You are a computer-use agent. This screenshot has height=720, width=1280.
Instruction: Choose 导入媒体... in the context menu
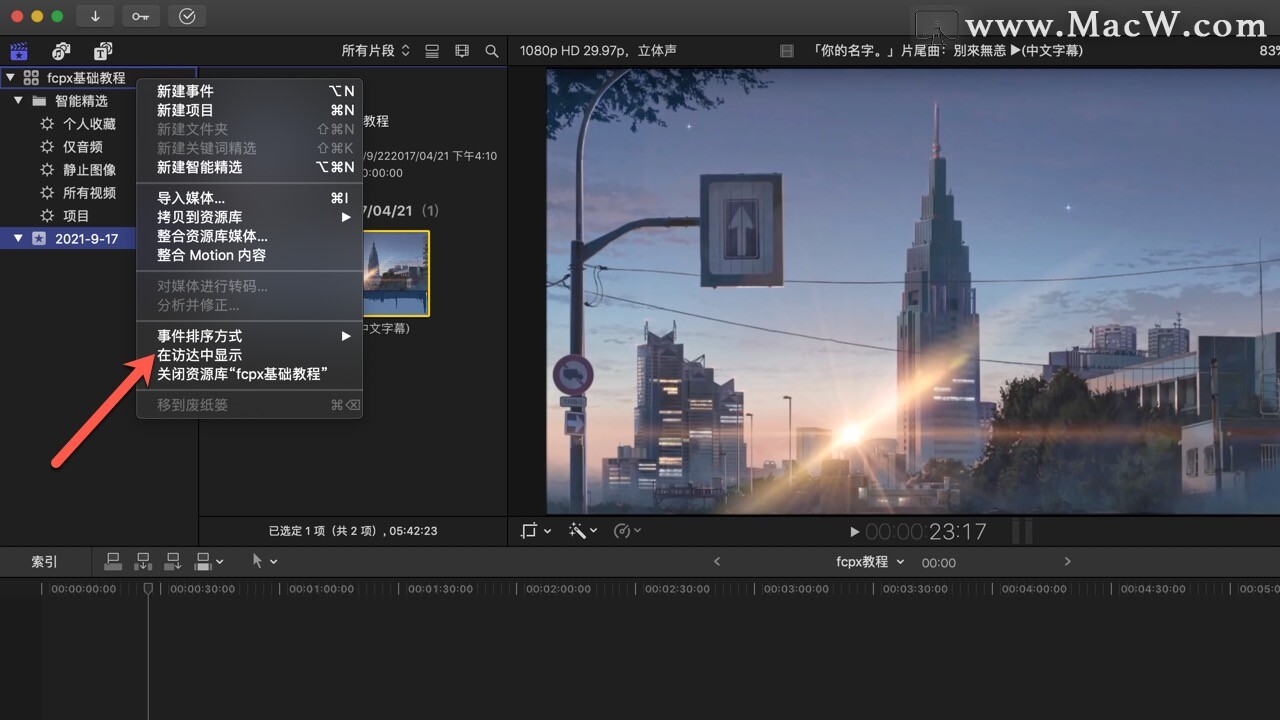tap(249, 198)
